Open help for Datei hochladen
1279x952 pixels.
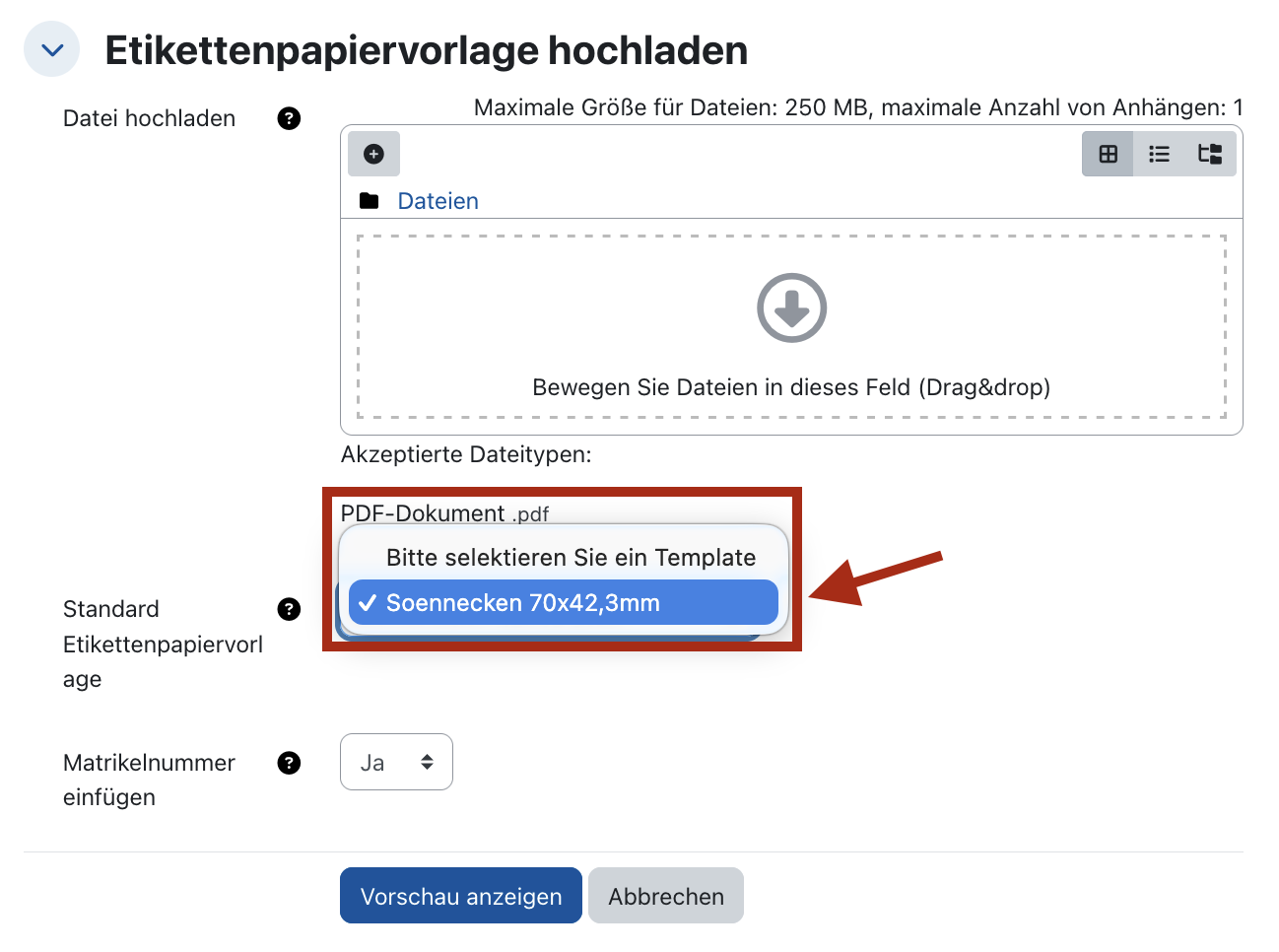pos(289,118)
